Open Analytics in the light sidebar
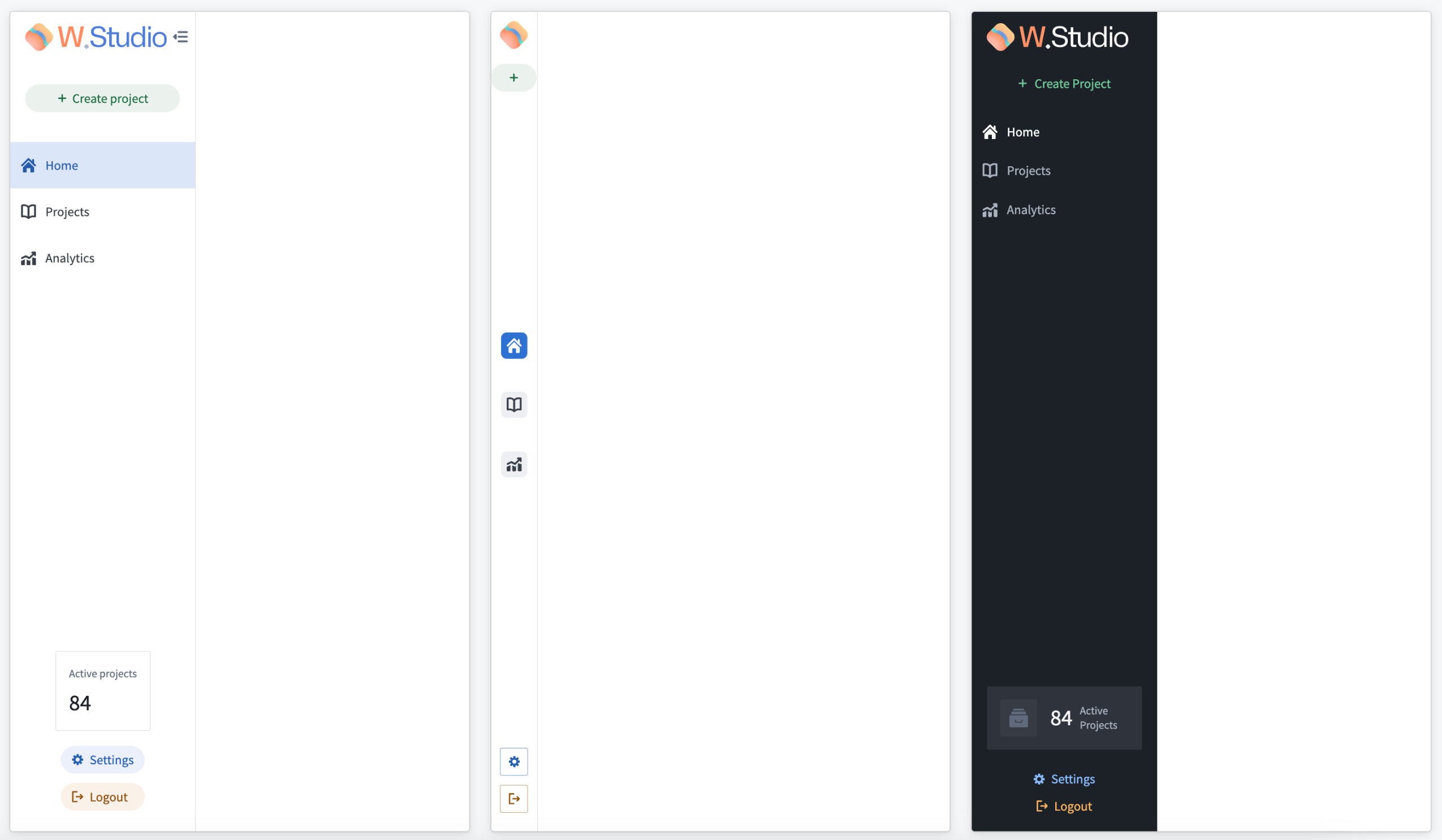This screenshot has height=840, width=1442. coord(102,258)
